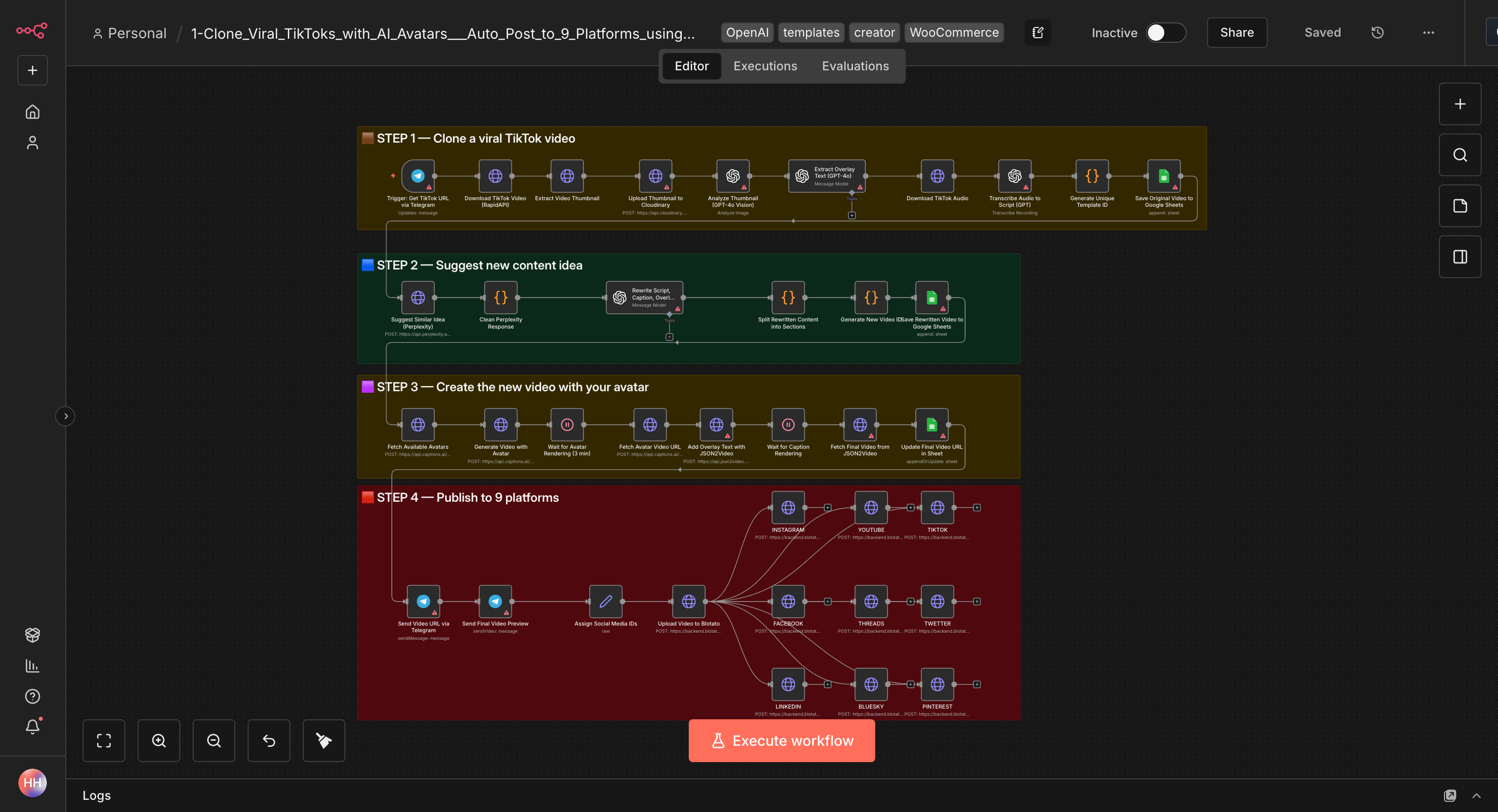The height and width of the screenshot is (812, 1498).
Task: Open the node search magnifier button
Action: [x=1460, y=155]
